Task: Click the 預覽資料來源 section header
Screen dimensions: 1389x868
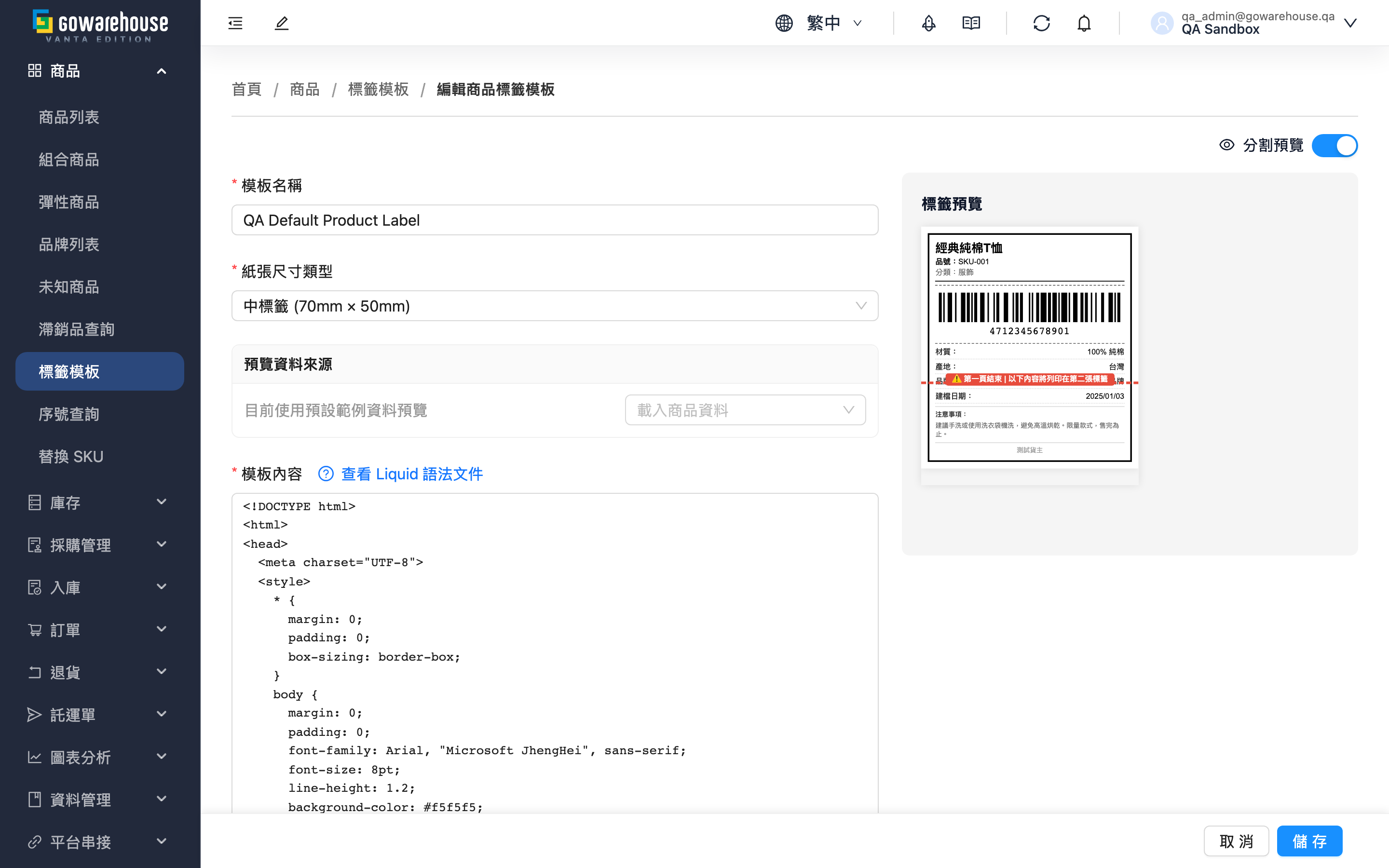Action: pyautogui.click(x=555, y=364)
